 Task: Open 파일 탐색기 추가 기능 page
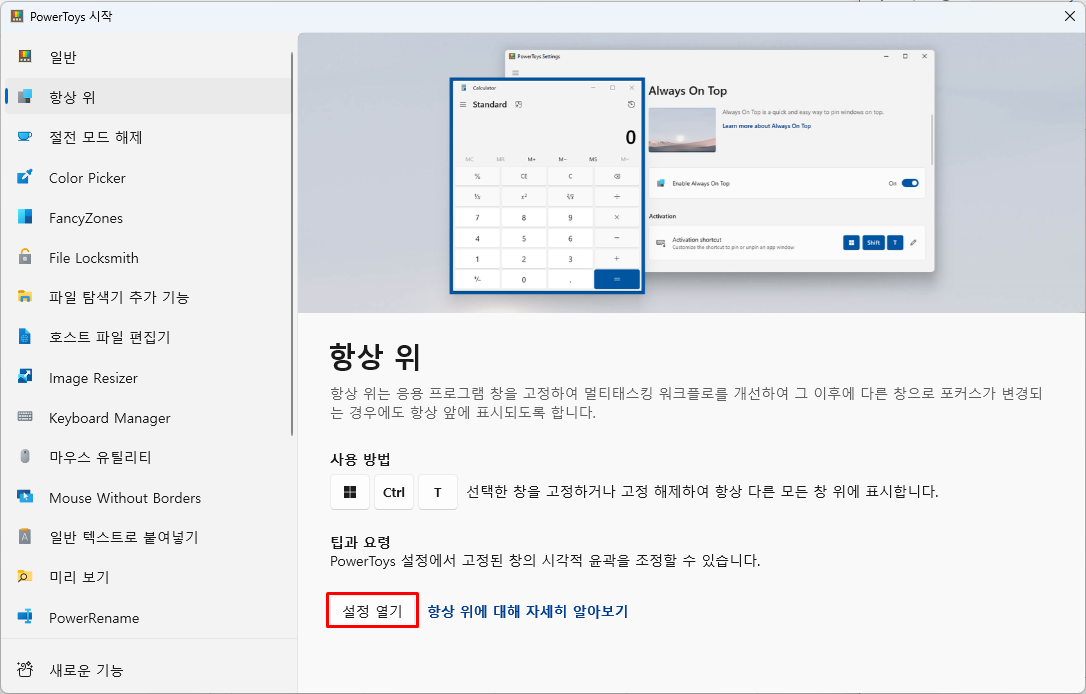(148, 296)
